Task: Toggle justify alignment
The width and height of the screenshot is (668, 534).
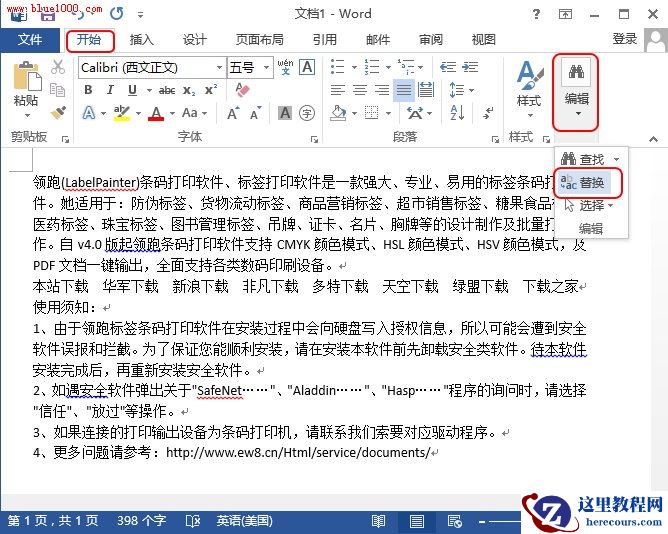Action: coord(403,90)
